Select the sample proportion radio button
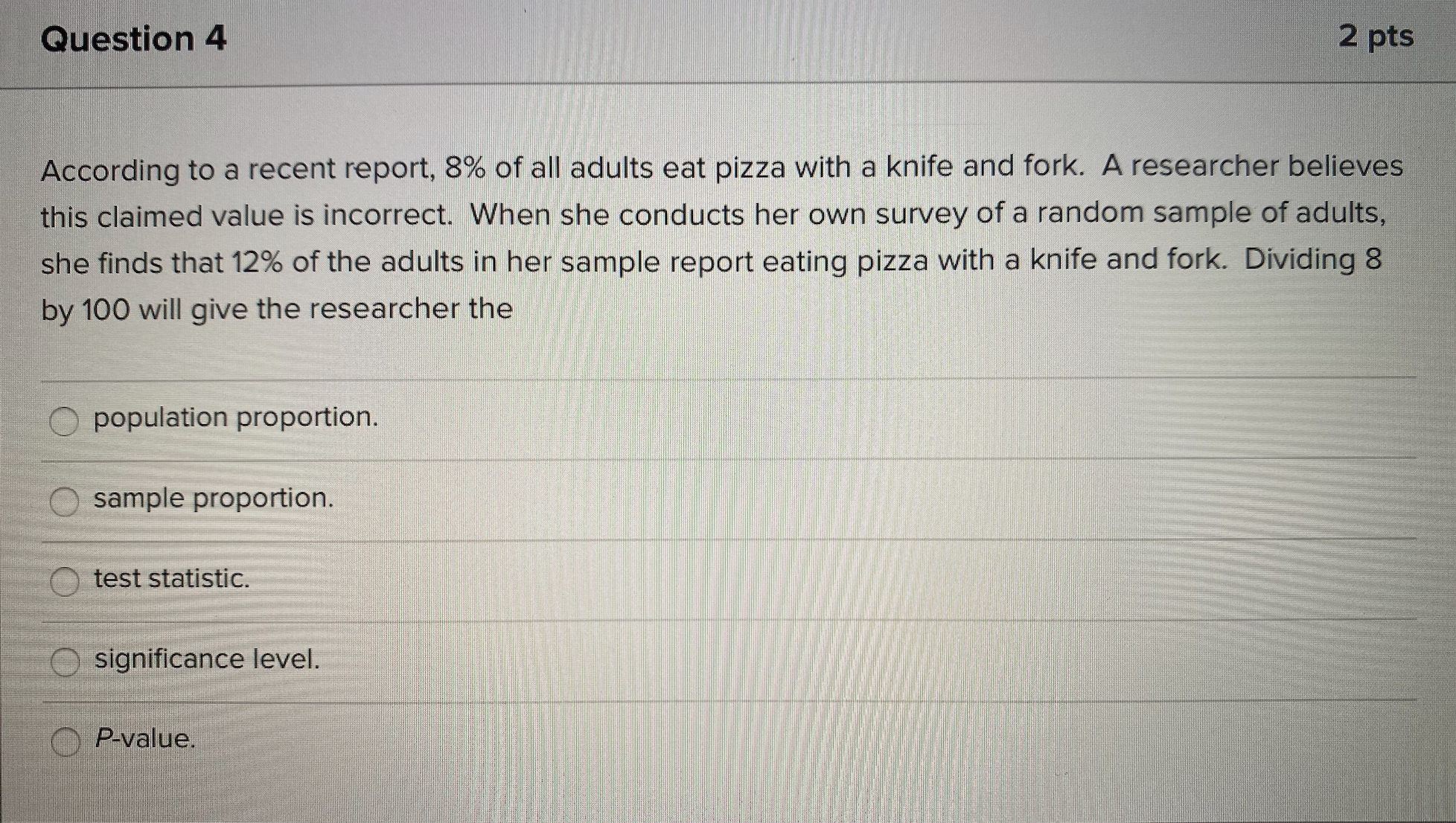 tap(63, 500)
